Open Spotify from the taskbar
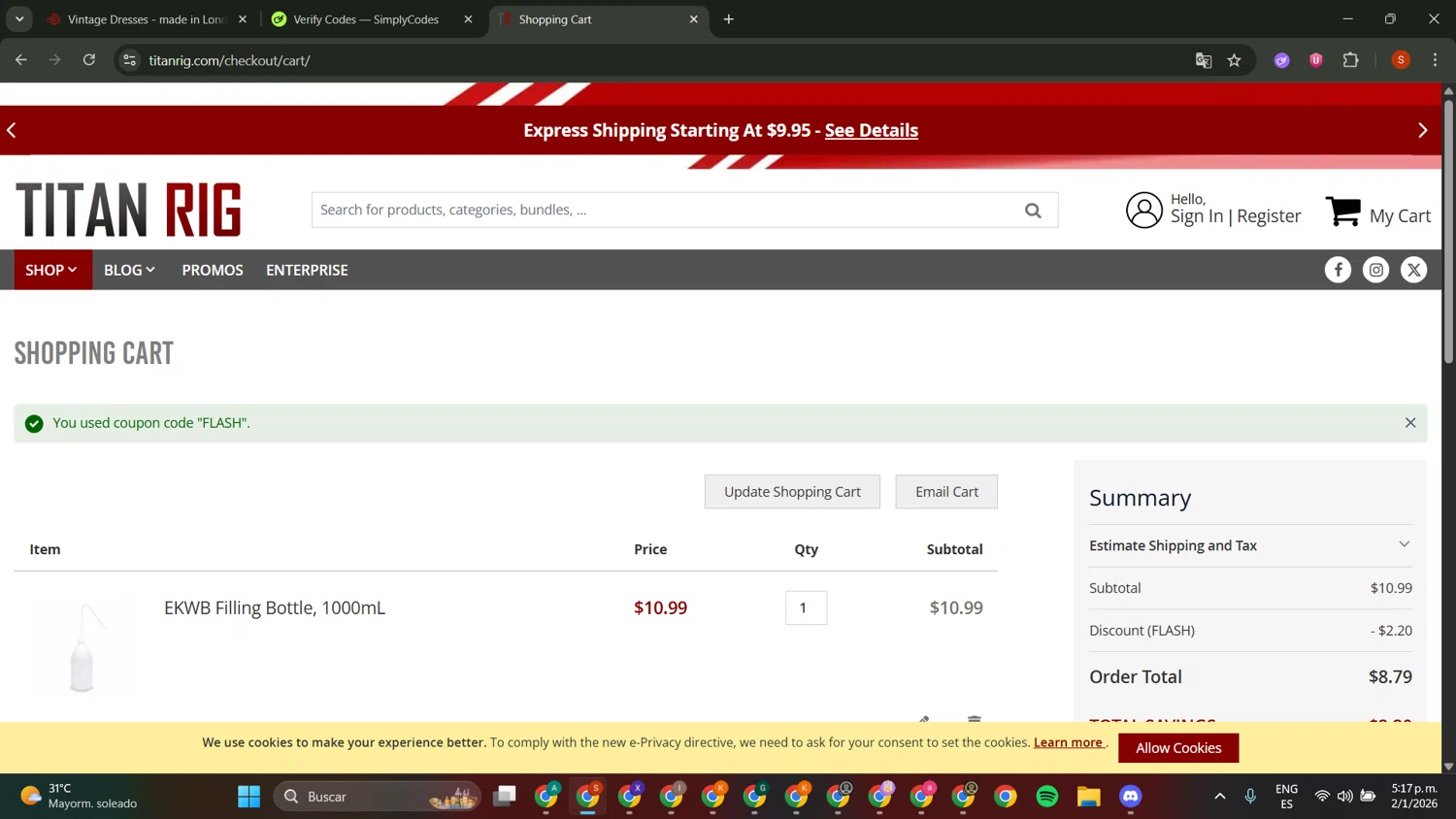 point(1047,797)
